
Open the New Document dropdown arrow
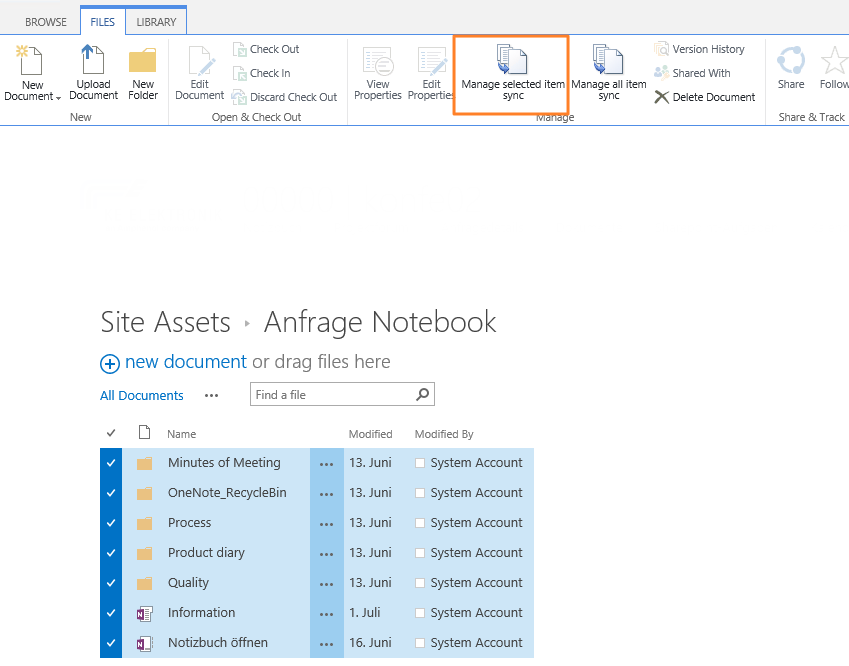58,98
